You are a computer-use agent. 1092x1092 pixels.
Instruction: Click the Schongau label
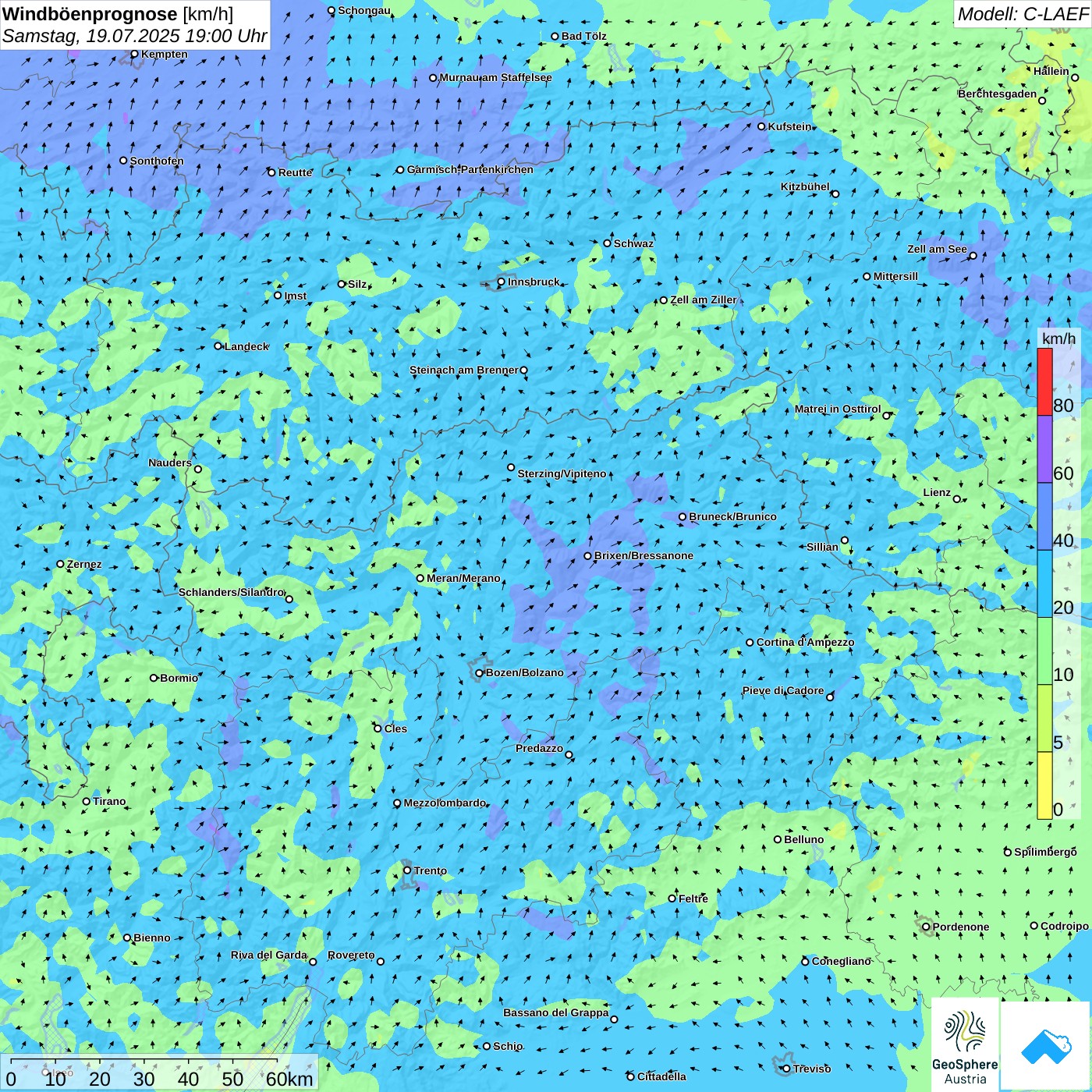coord(364,10)
